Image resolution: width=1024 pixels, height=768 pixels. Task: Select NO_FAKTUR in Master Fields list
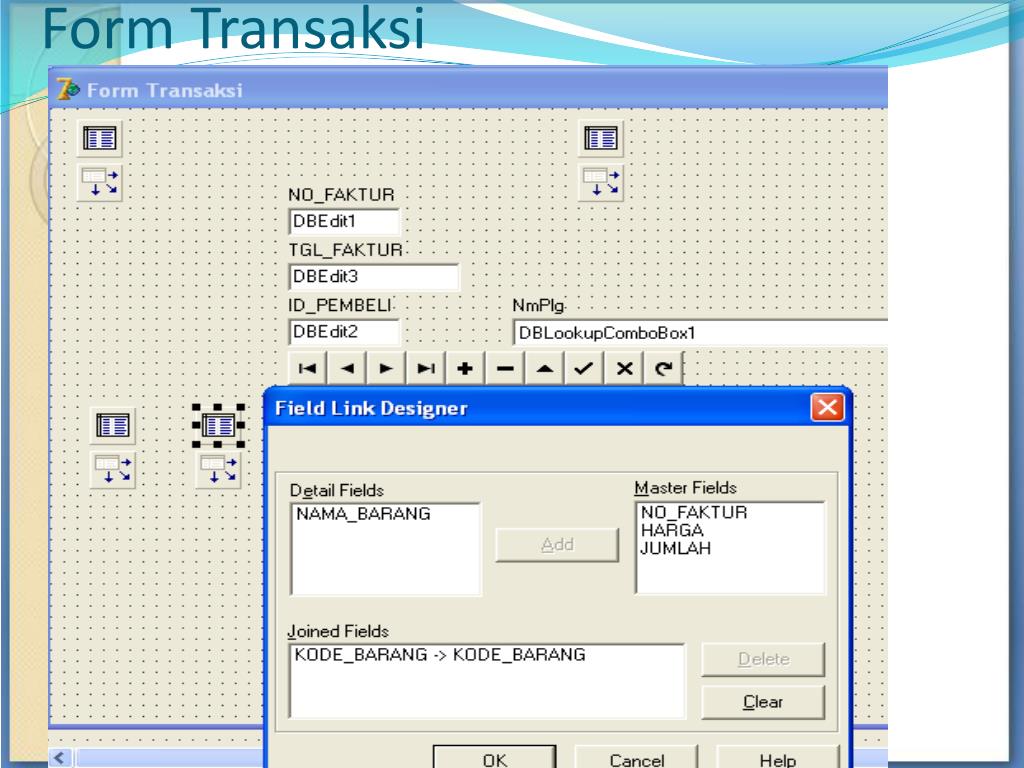pos(694,513)
